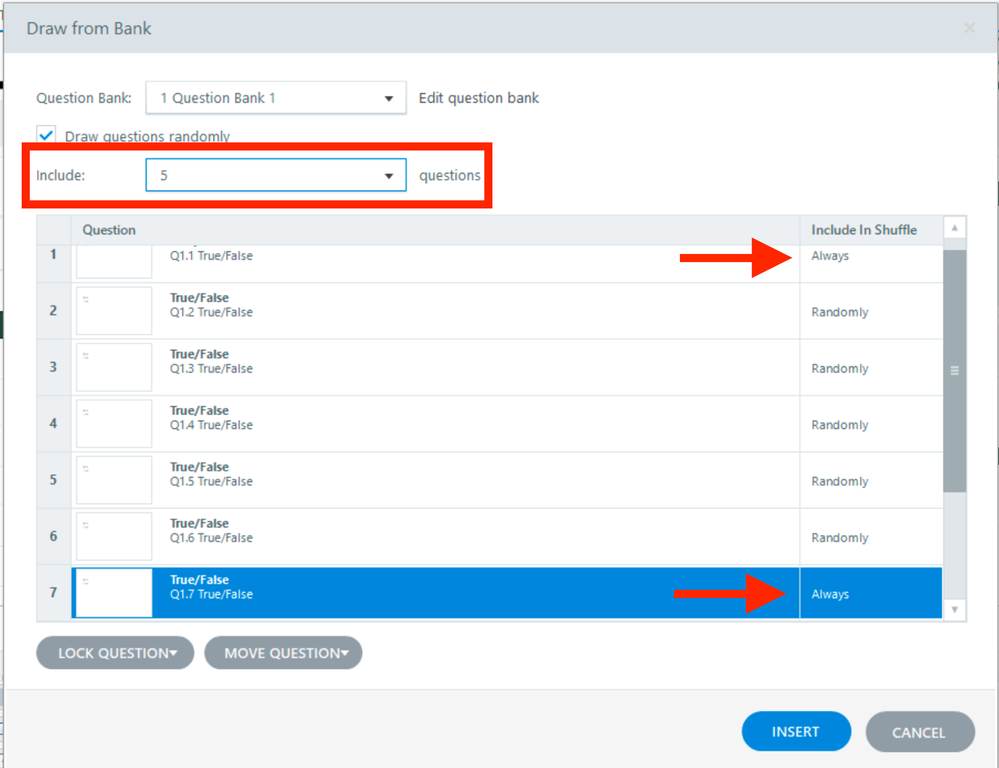Click thumbnail of question 7
Image resolution: width=999 pixels, height=768 pixels.
114,593
